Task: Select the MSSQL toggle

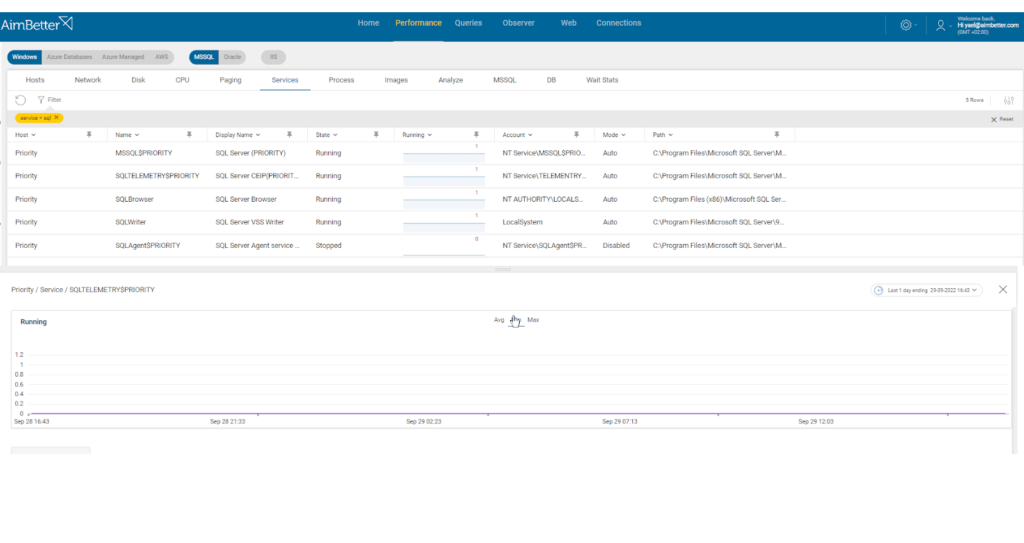Action: [x=204, y=57]
